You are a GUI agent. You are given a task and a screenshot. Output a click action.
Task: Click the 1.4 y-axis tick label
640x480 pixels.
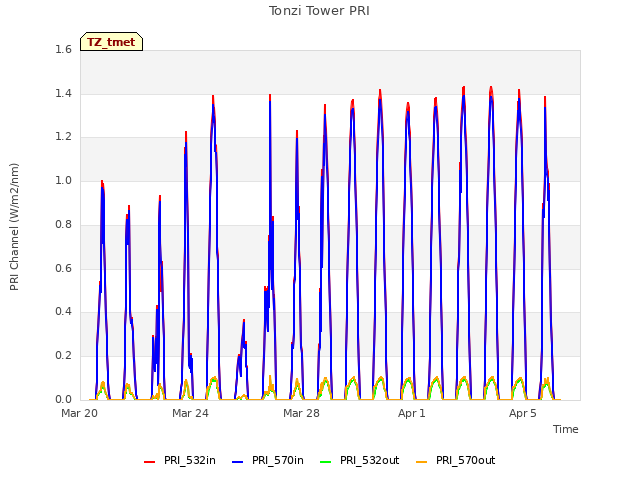[x=63, y=93]
